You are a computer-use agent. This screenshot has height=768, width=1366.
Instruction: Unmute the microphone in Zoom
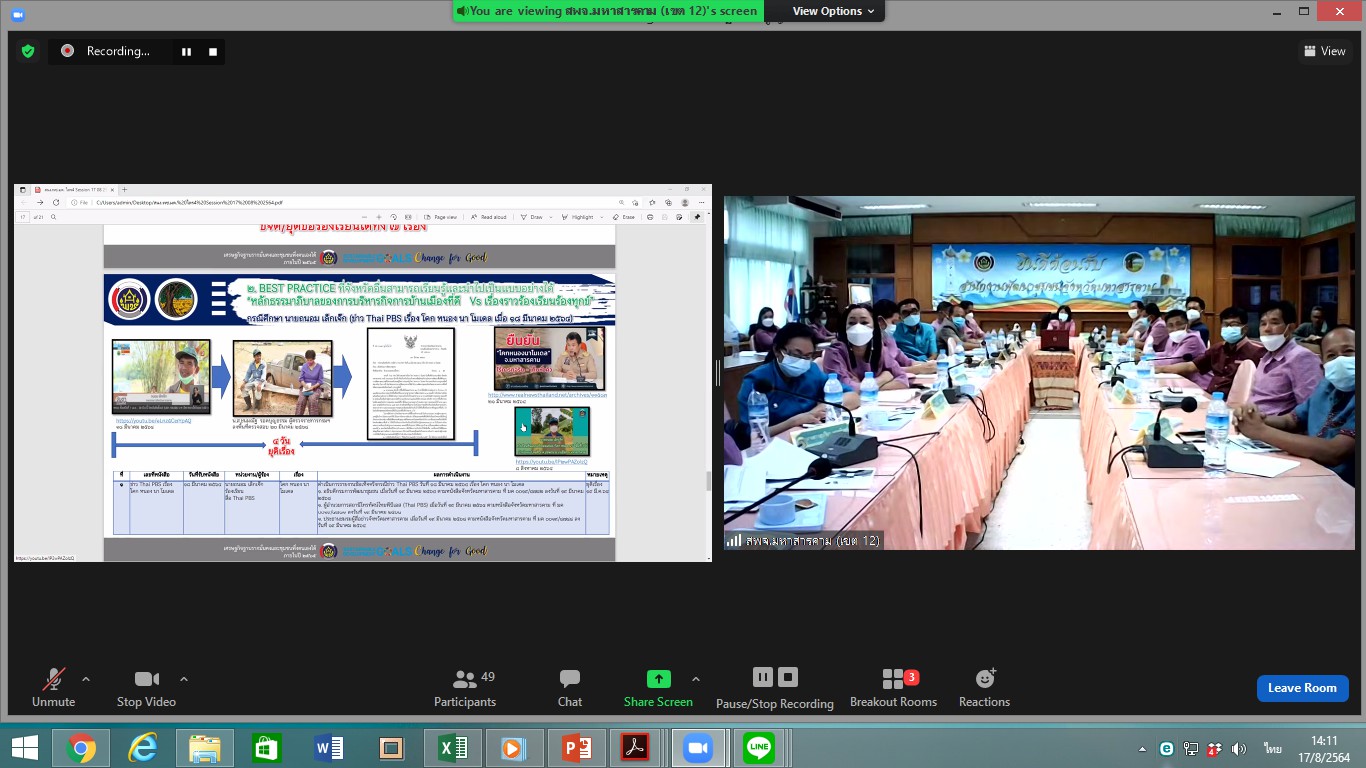[x=53, y=688]
